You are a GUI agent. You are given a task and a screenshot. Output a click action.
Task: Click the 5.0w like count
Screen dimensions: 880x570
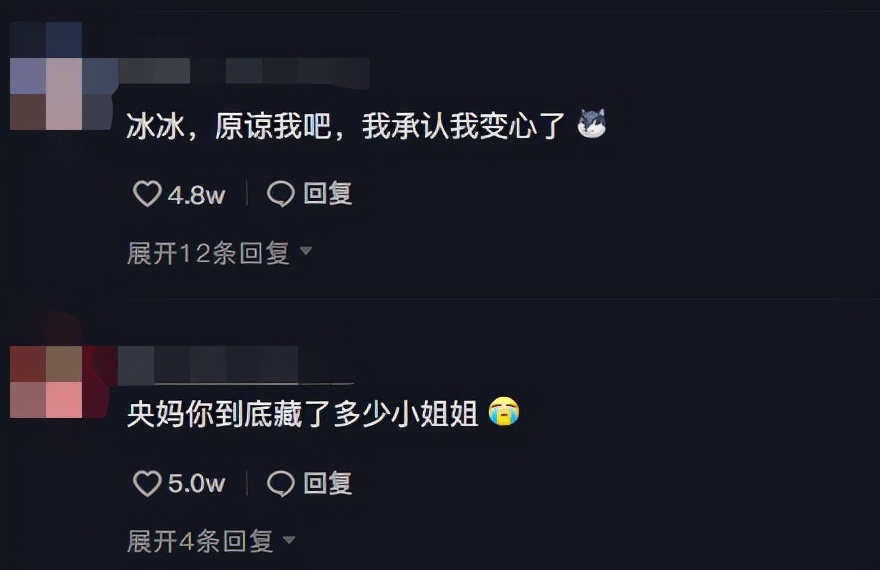[196, 484]
